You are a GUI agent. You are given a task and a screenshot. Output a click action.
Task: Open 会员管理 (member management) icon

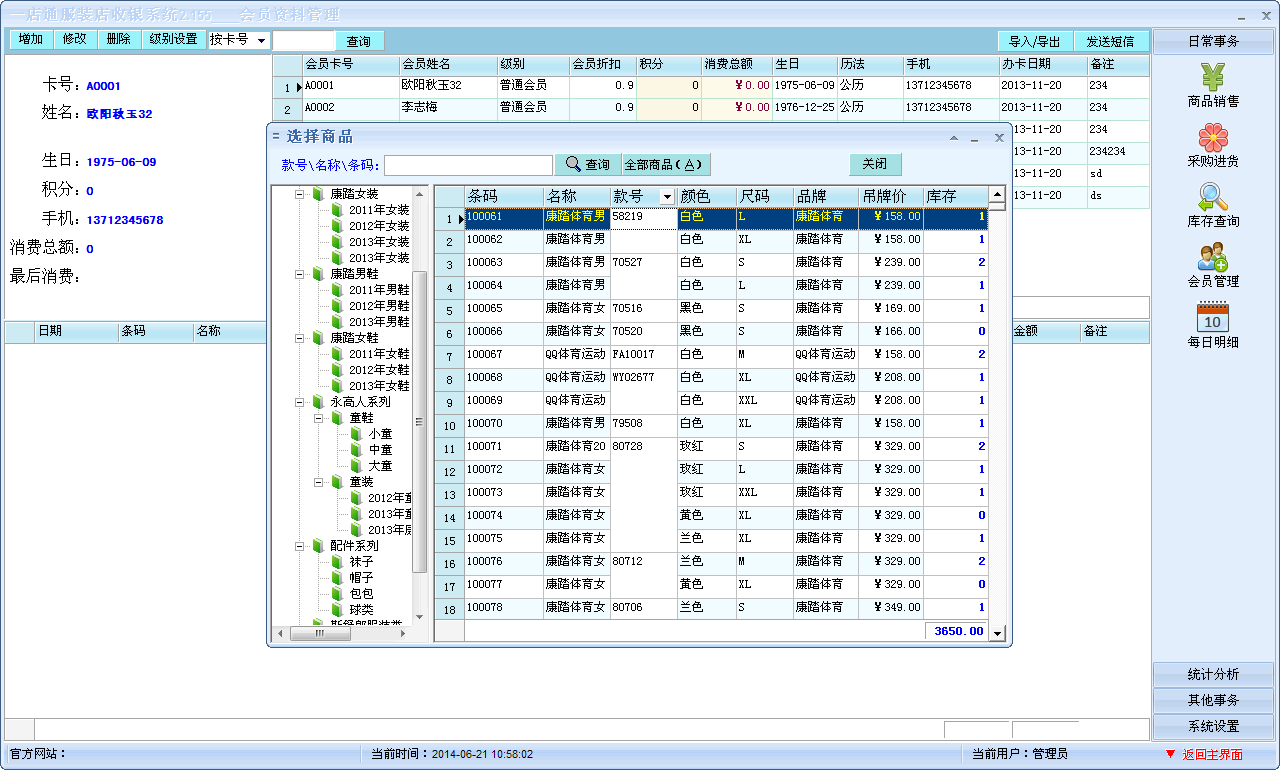pyautogui.click(x=1213, y=258)
